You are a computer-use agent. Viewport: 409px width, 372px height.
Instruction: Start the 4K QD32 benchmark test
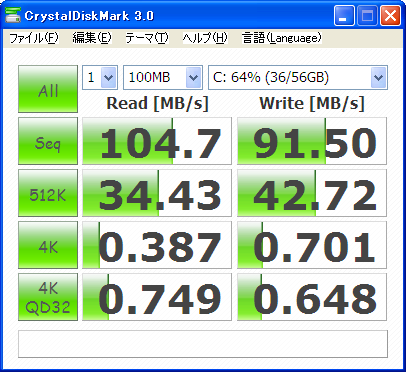[x=48, y=297]
